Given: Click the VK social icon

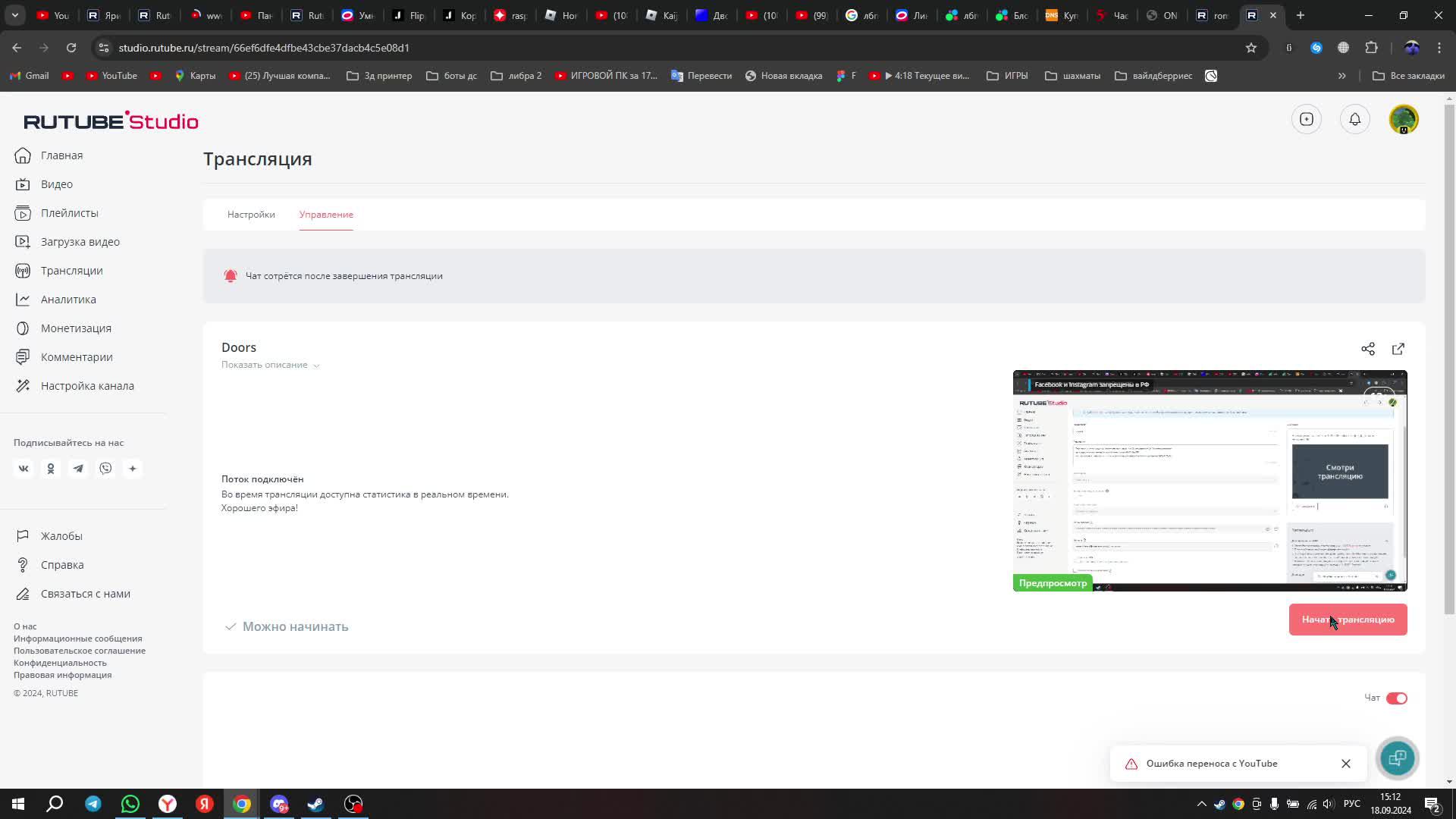Looking at the screenshot, I should click(x=24, y=469).
